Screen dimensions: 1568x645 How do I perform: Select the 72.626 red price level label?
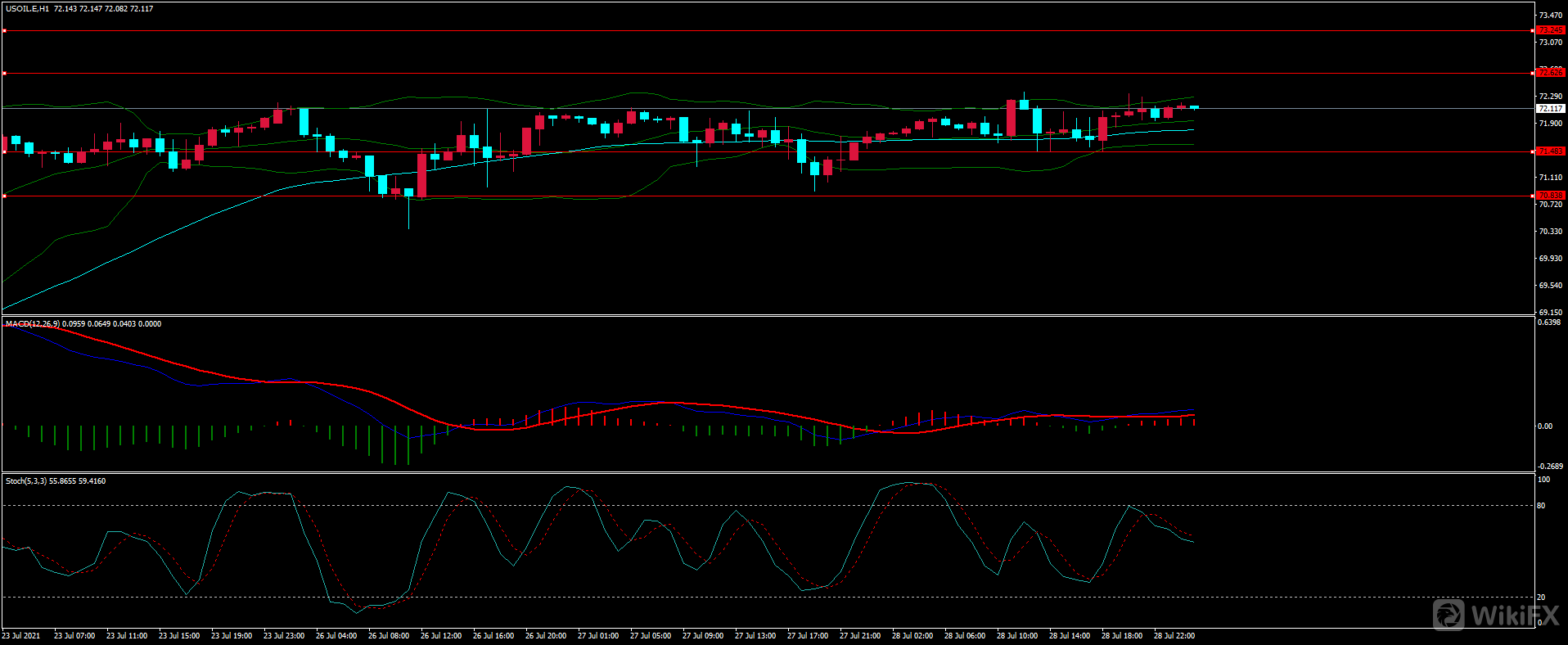coord(1550,73)
